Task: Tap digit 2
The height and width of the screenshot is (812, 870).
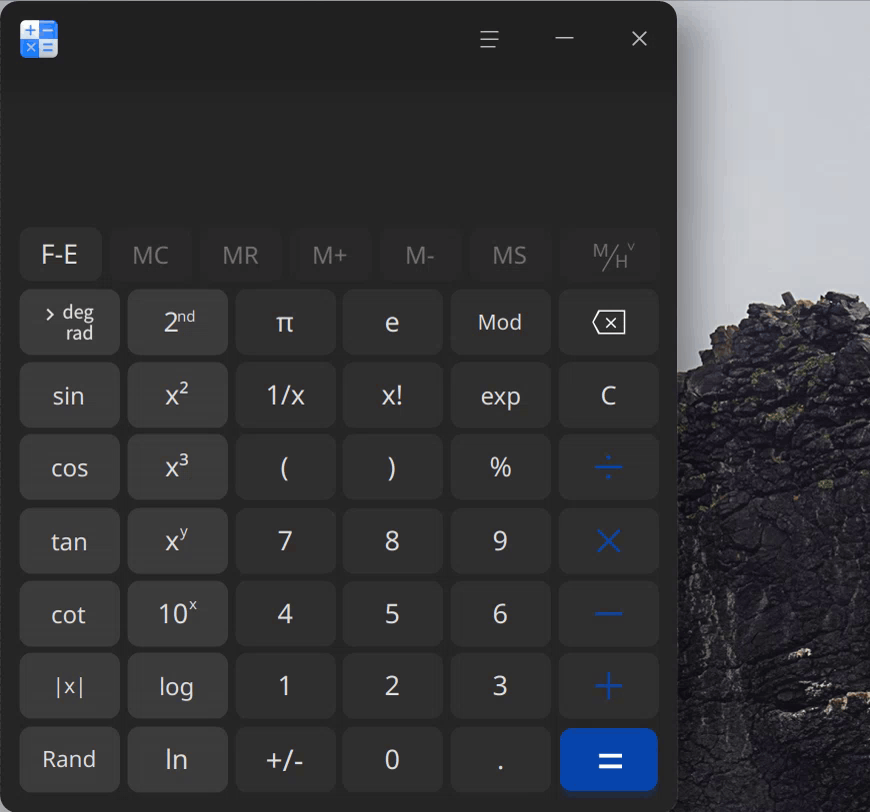Action: (392, 686)
